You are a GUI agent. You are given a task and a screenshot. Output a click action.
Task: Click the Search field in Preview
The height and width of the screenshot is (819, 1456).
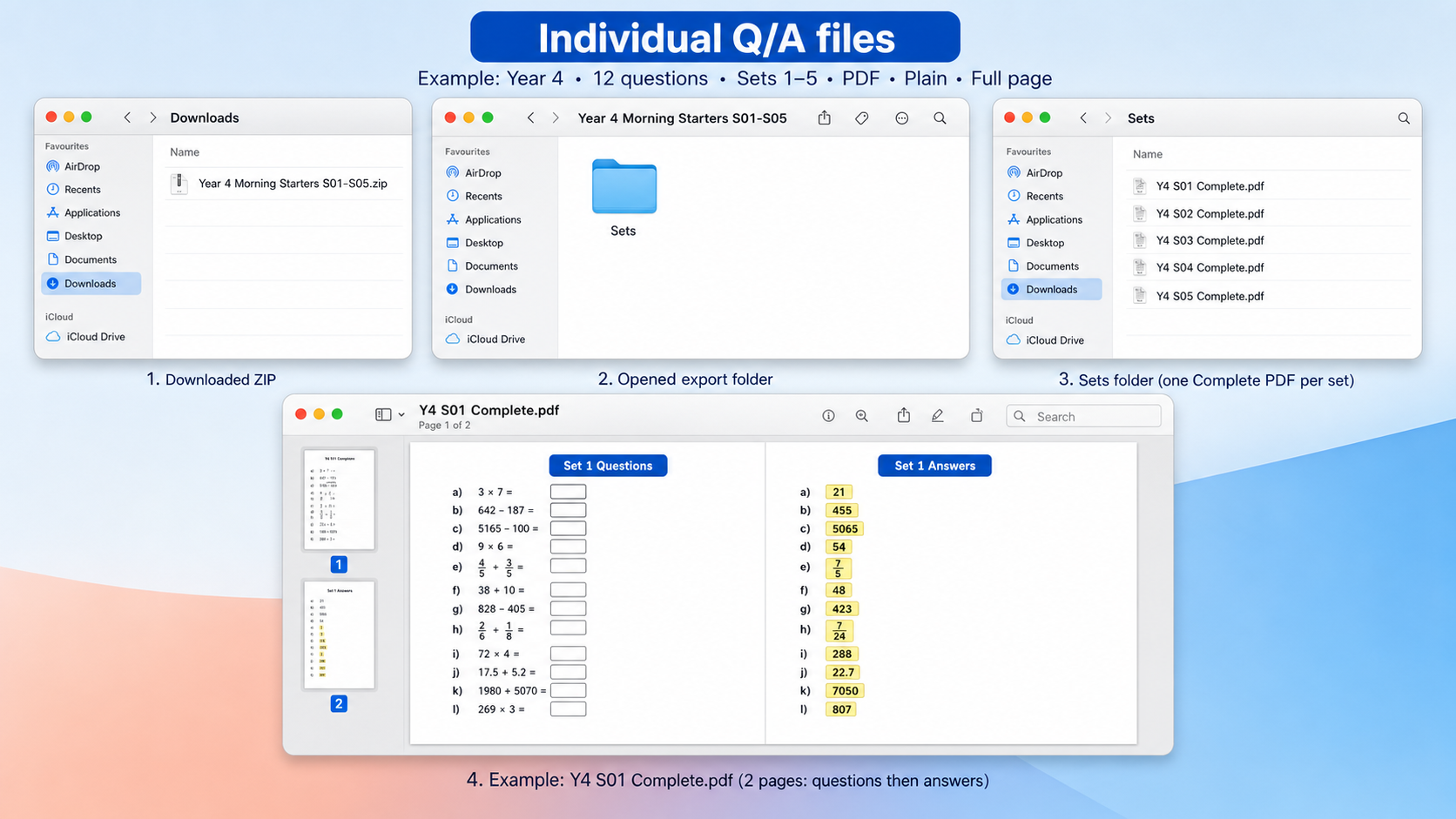coord(1083,416)
